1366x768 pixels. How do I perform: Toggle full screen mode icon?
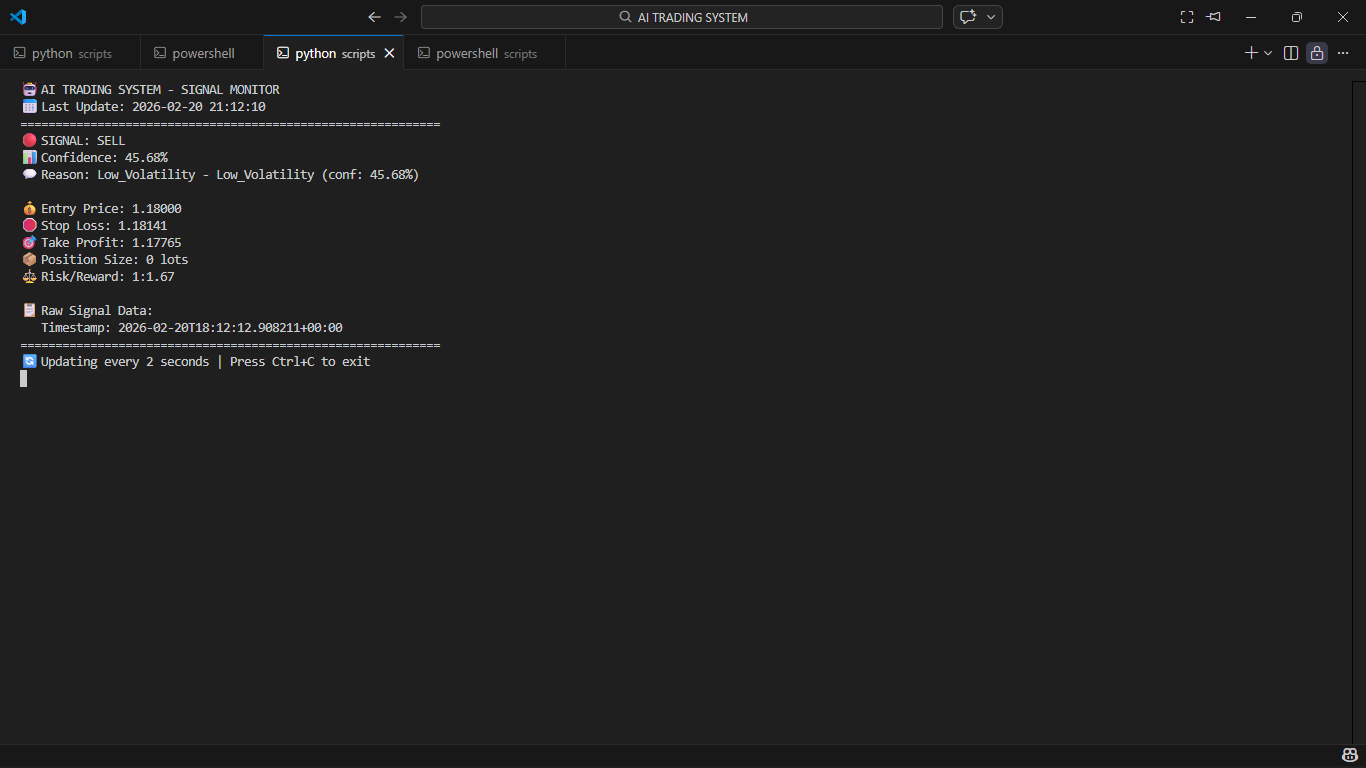[1187, 17]
